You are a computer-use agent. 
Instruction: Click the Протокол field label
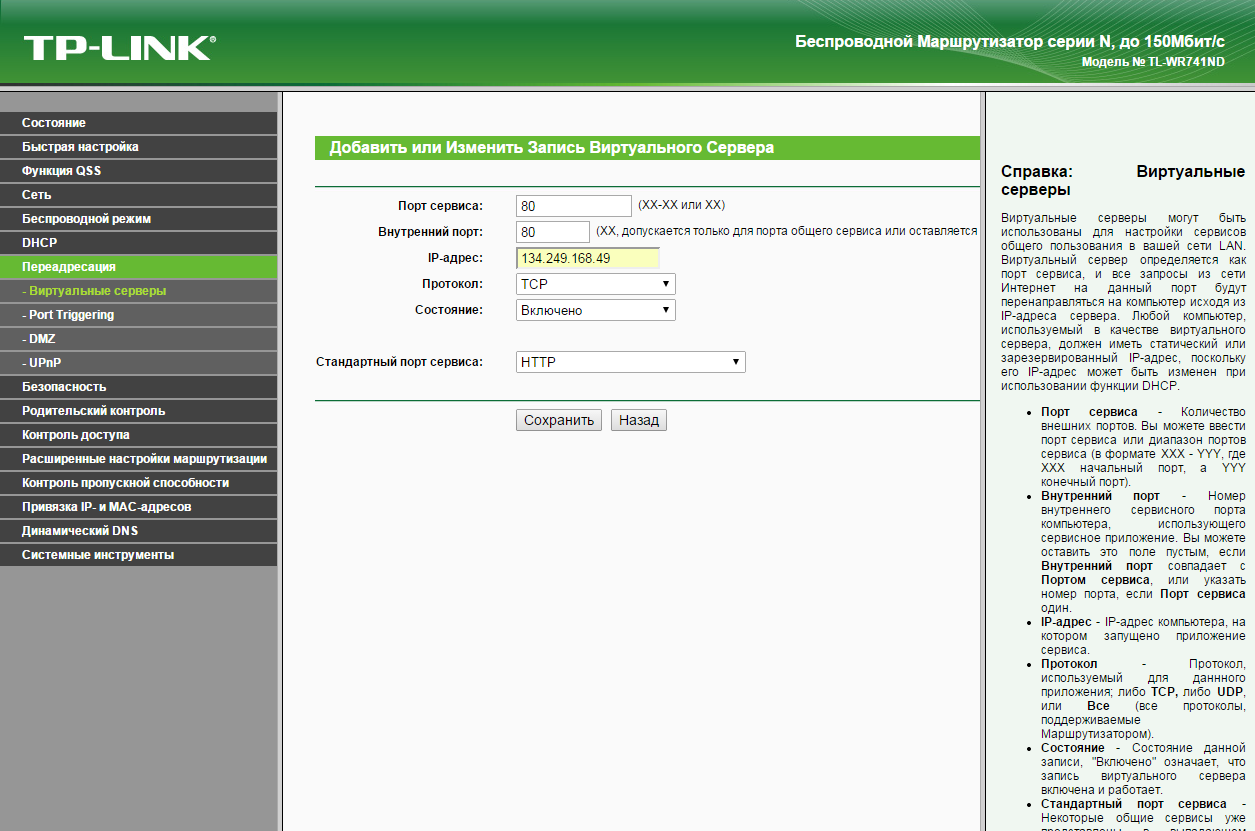pyautogui.click(x=452, y=284)
